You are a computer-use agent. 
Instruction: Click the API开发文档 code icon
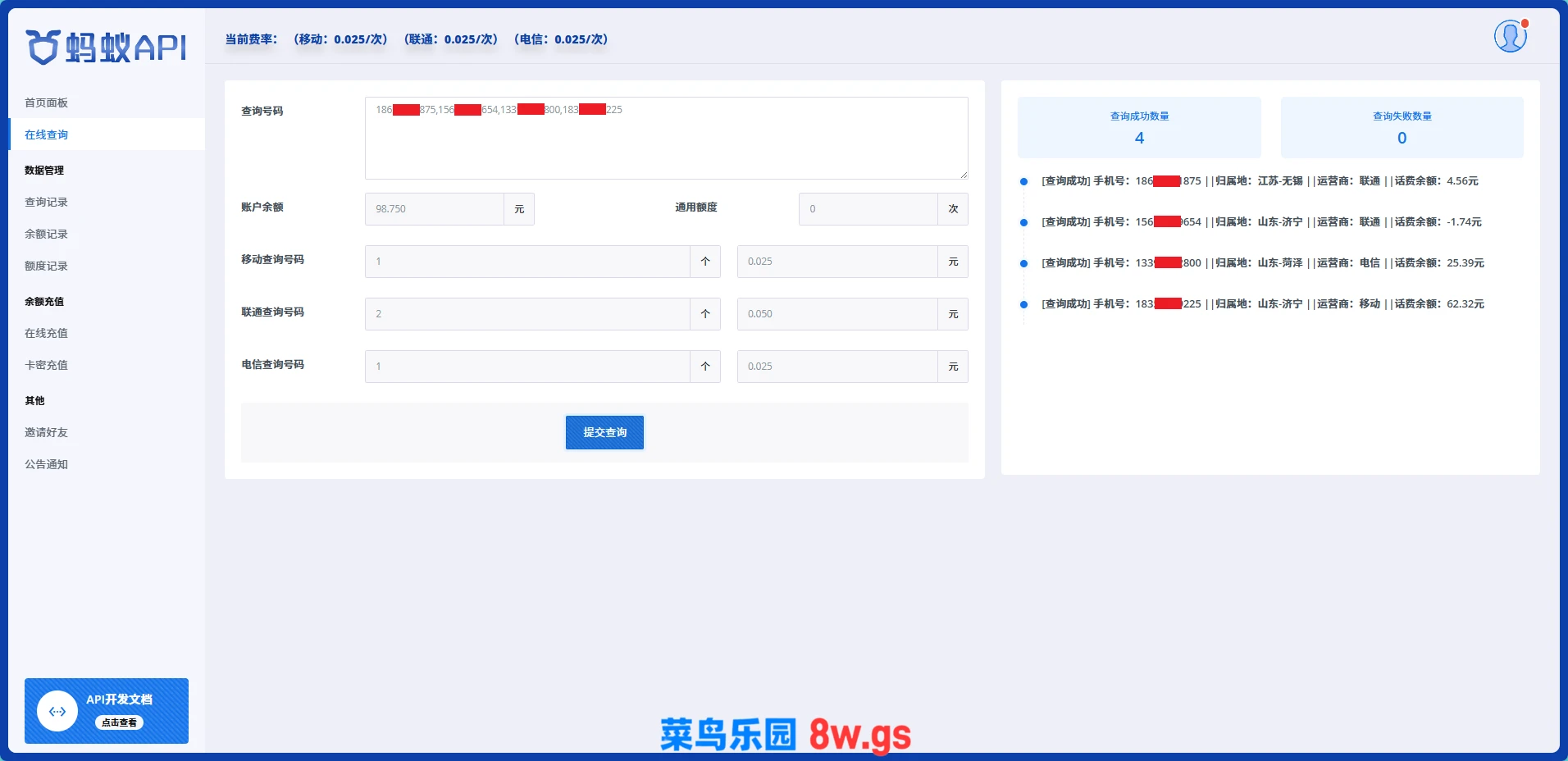[57, 712]
